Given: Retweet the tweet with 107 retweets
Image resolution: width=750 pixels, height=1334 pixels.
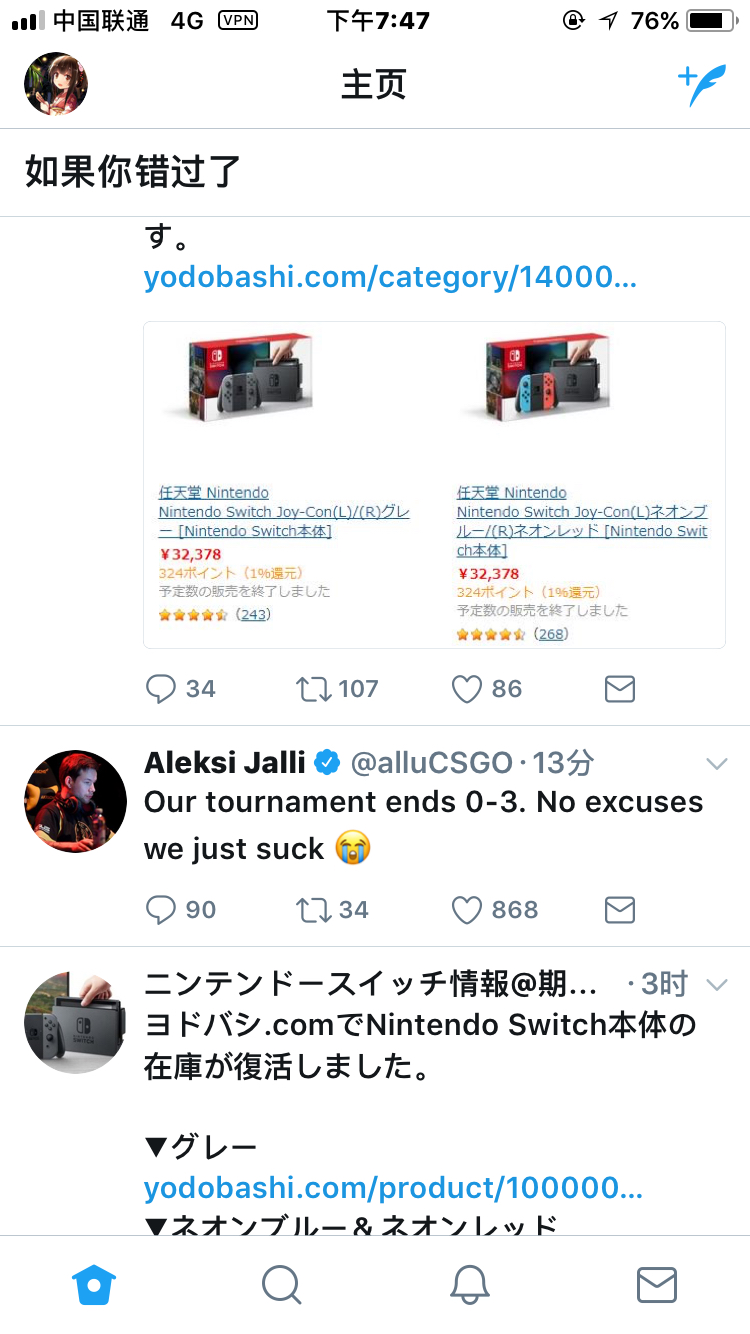Looking at the screenshot, I should pyautogui.click(x=337, y=688).
